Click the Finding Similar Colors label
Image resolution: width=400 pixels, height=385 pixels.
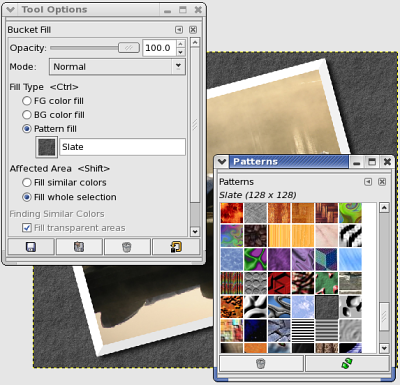[x=57, y=214]
